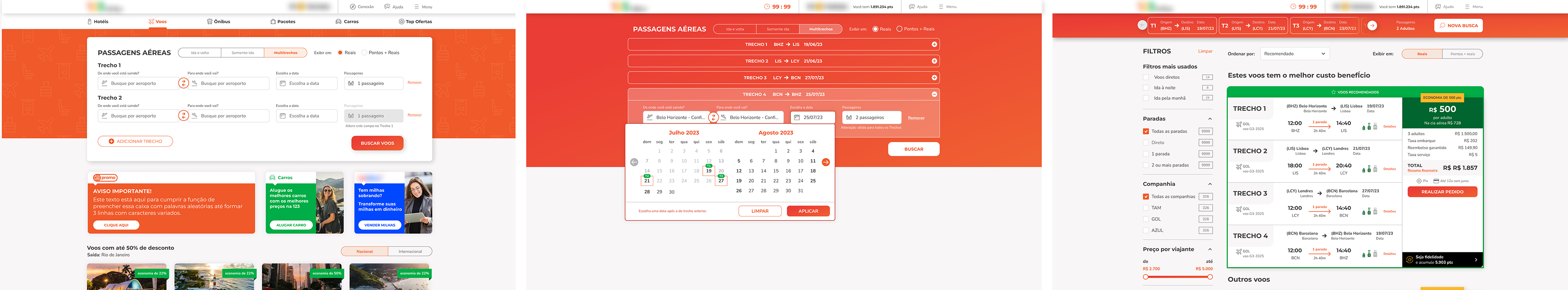Click the minimum price slider handle
This screenshot has width=1568, height=290.
point(1145,277)
